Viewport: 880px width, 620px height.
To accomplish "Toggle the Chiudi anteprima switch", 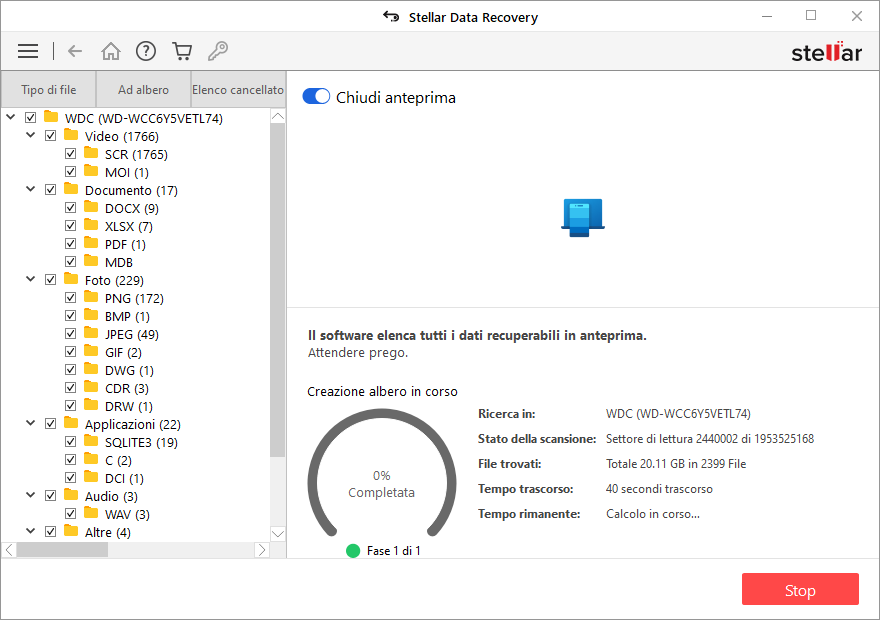I will (x=316, y=97).
